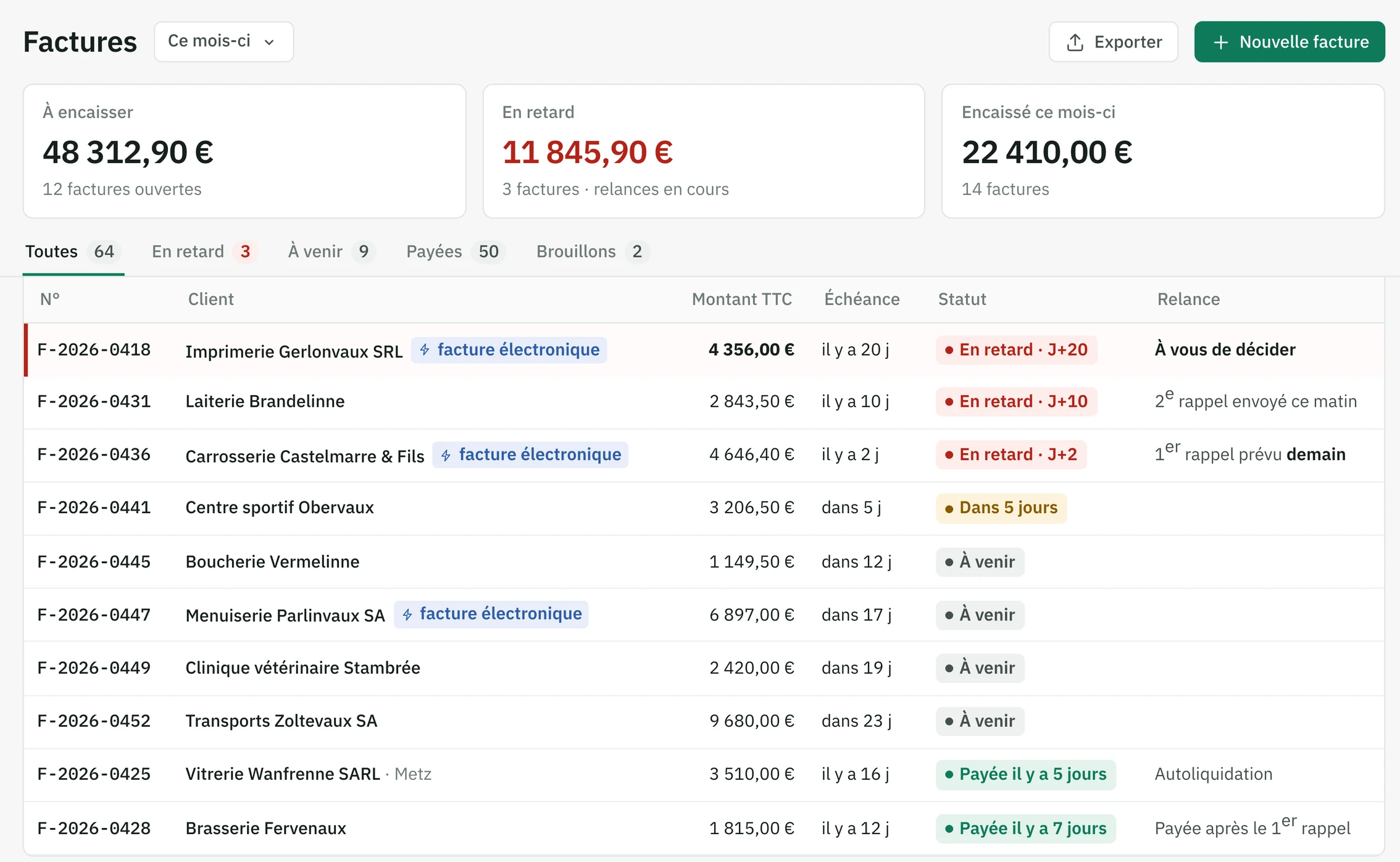Click the Montant TTC column header
The image size is (1400, 862).
click(742, 299)
